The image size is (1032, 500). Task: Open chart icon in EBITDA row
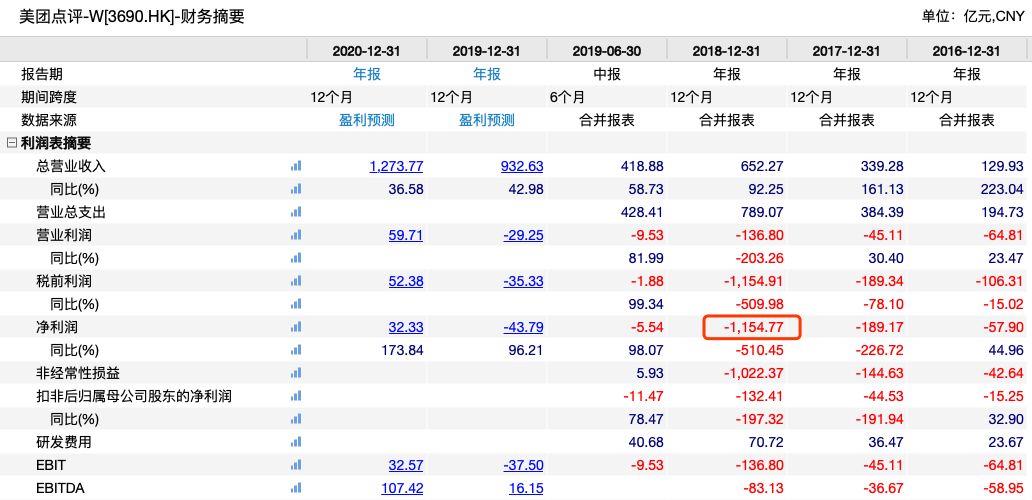point(295,488)
